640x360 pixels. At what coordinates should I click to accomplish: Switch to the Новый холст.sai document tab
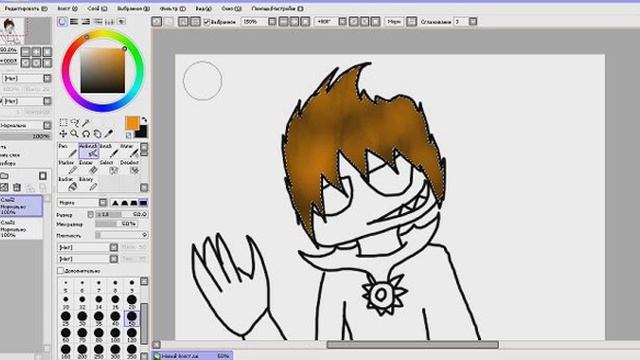point(192,356)
